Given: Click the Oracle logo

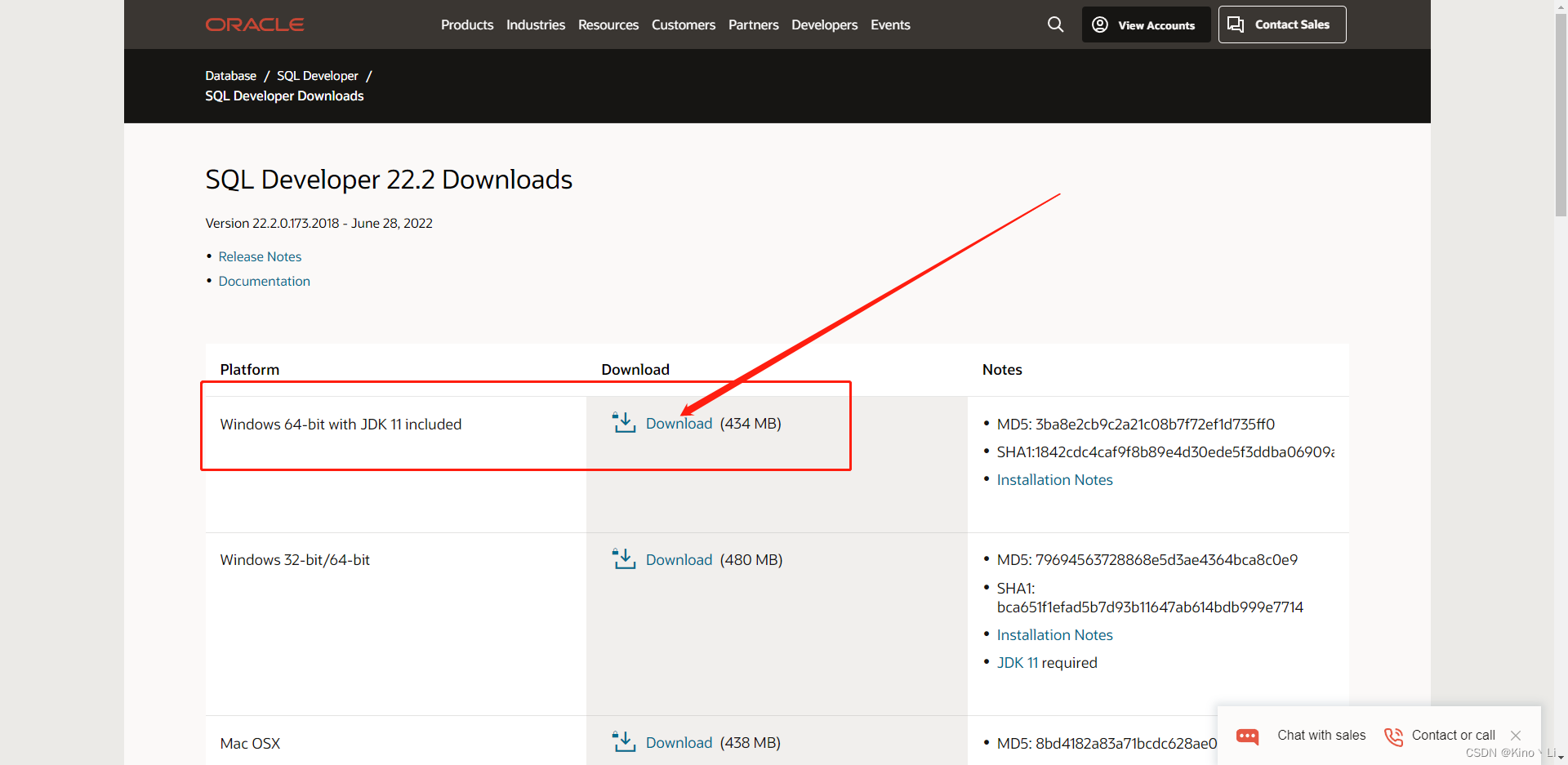Looking at the screenshot, I should [255, 24].
